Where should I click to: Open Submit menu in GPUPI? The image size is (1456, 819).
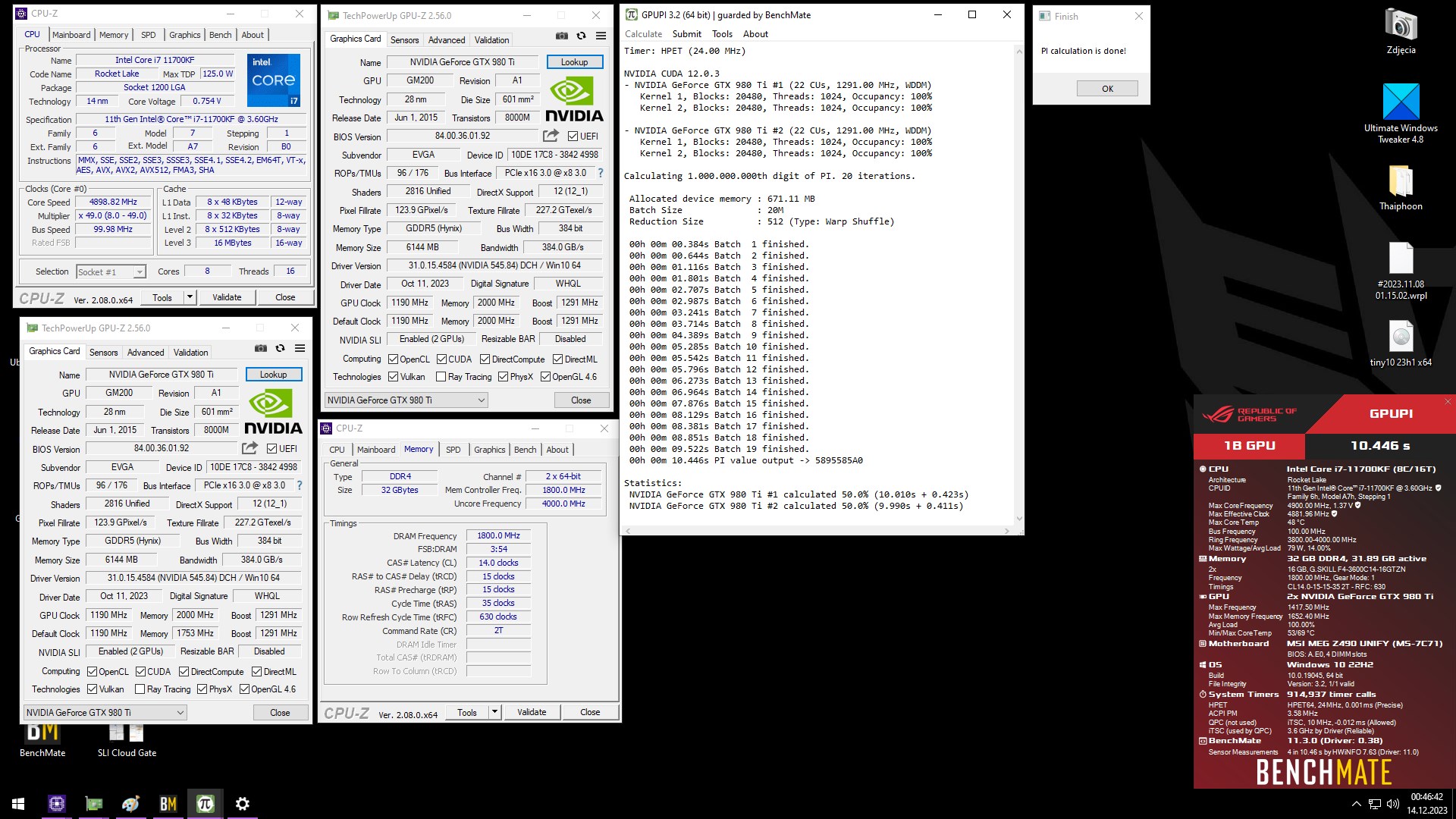point(686,34)
